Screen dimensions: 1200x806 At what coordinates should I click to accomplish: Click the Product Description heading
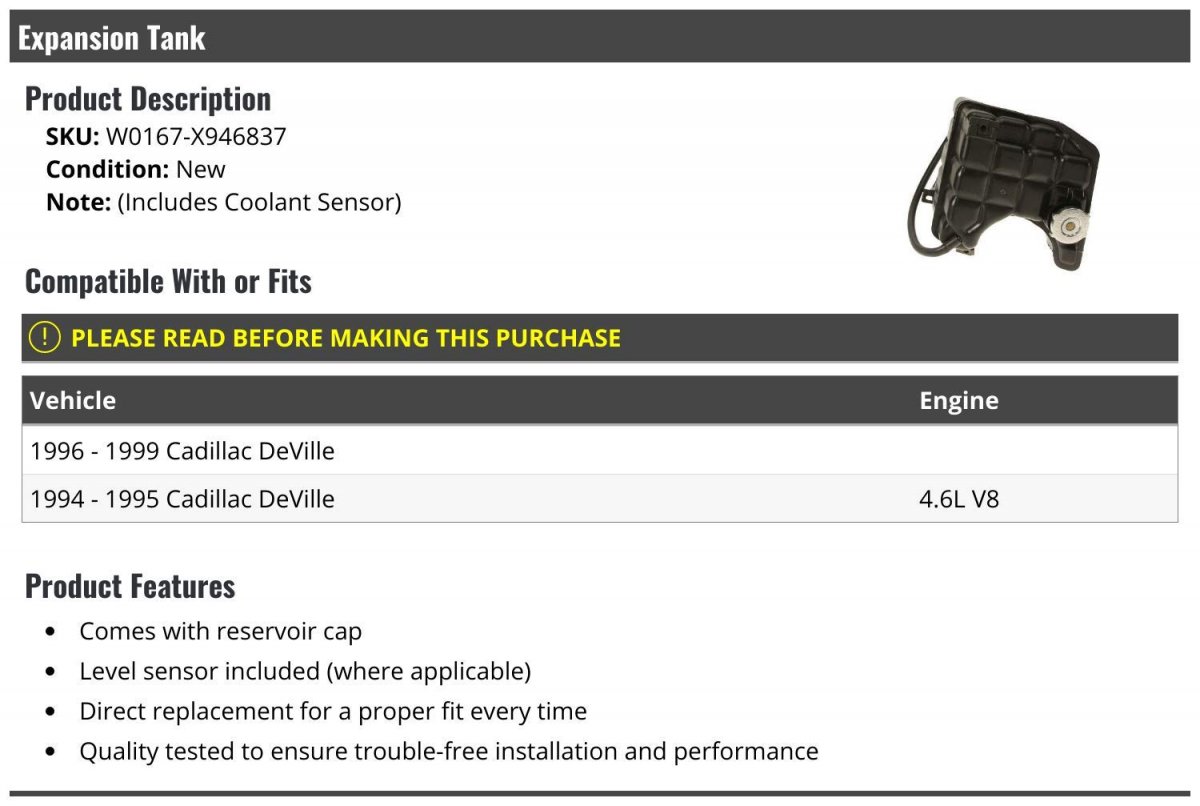click(148, 99)
